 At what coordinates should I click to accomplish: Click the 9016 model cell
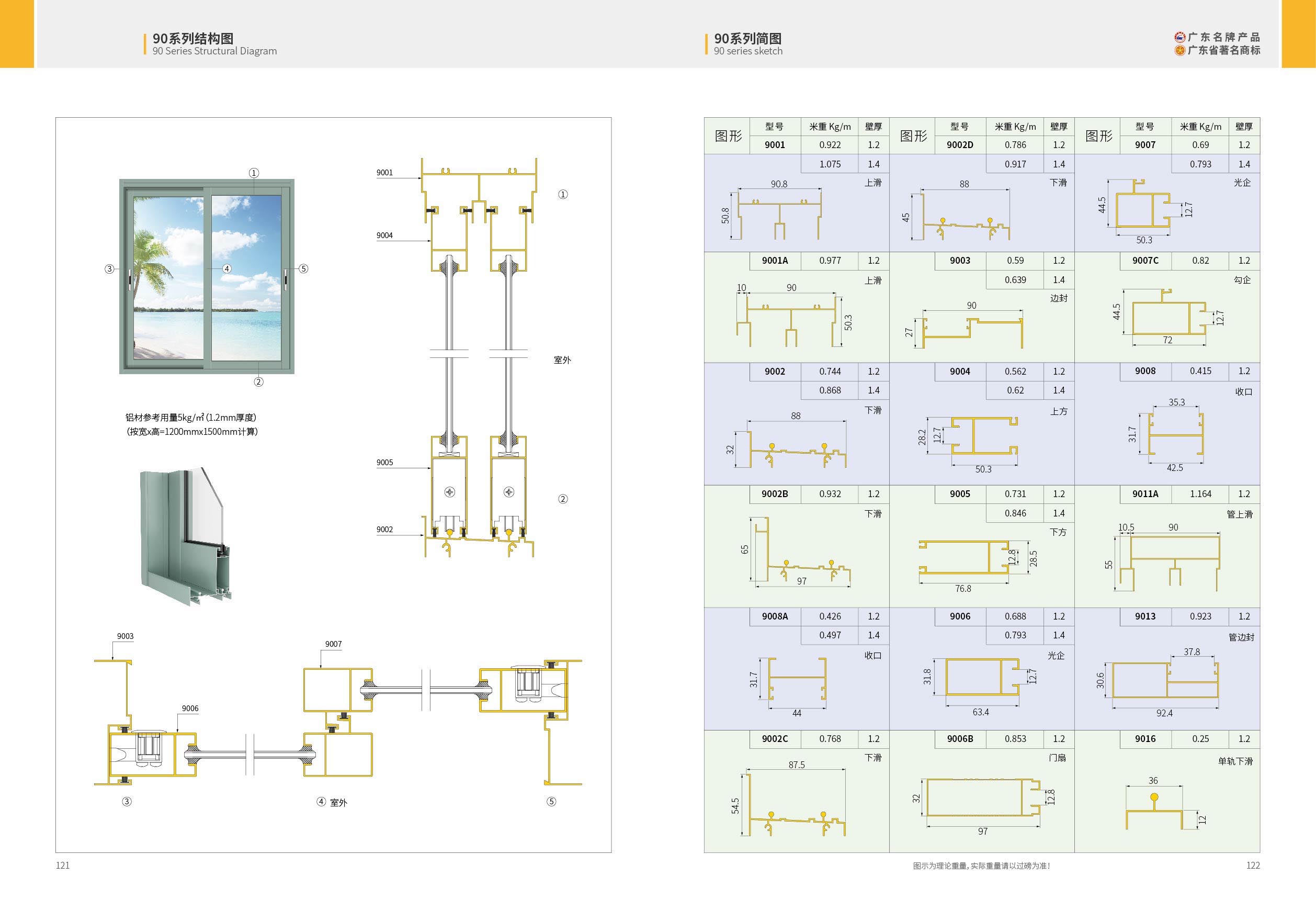[1145, 739]
